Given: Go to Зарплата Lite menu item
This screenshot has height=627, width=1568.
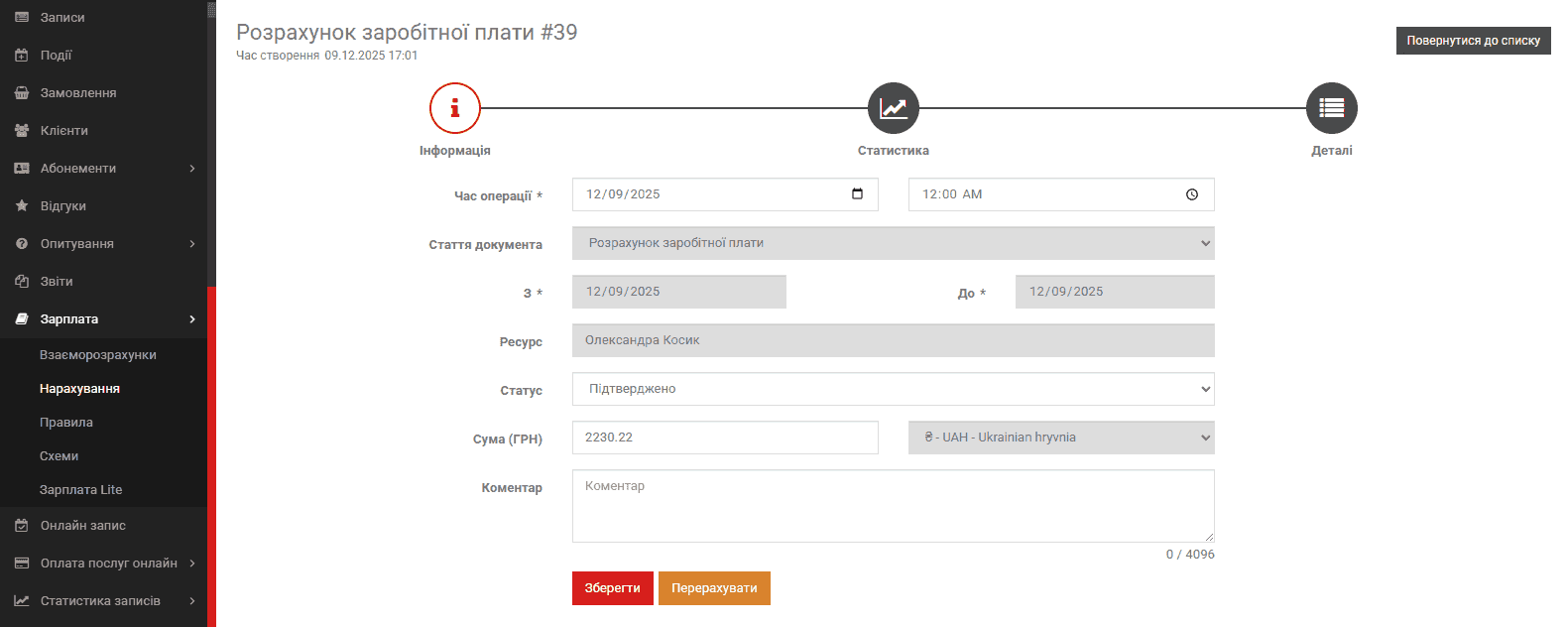Looking at the screenshot, I should point(81,490).
